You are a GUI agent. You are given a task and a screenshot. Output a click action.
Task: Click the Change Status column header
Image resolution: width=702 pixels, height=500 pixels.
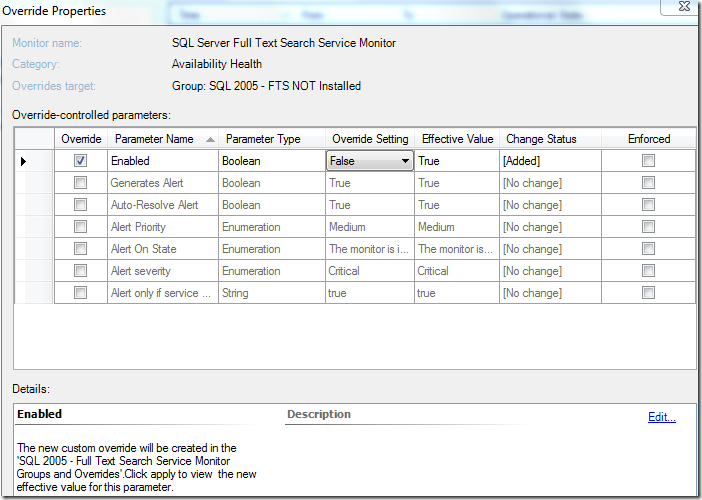pyautogui.click(x=550, y=139)
